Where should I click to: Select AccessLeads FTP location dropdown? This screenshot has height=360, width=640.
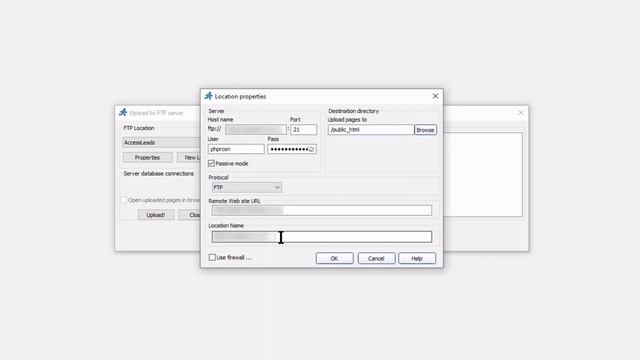click(161, 142)
